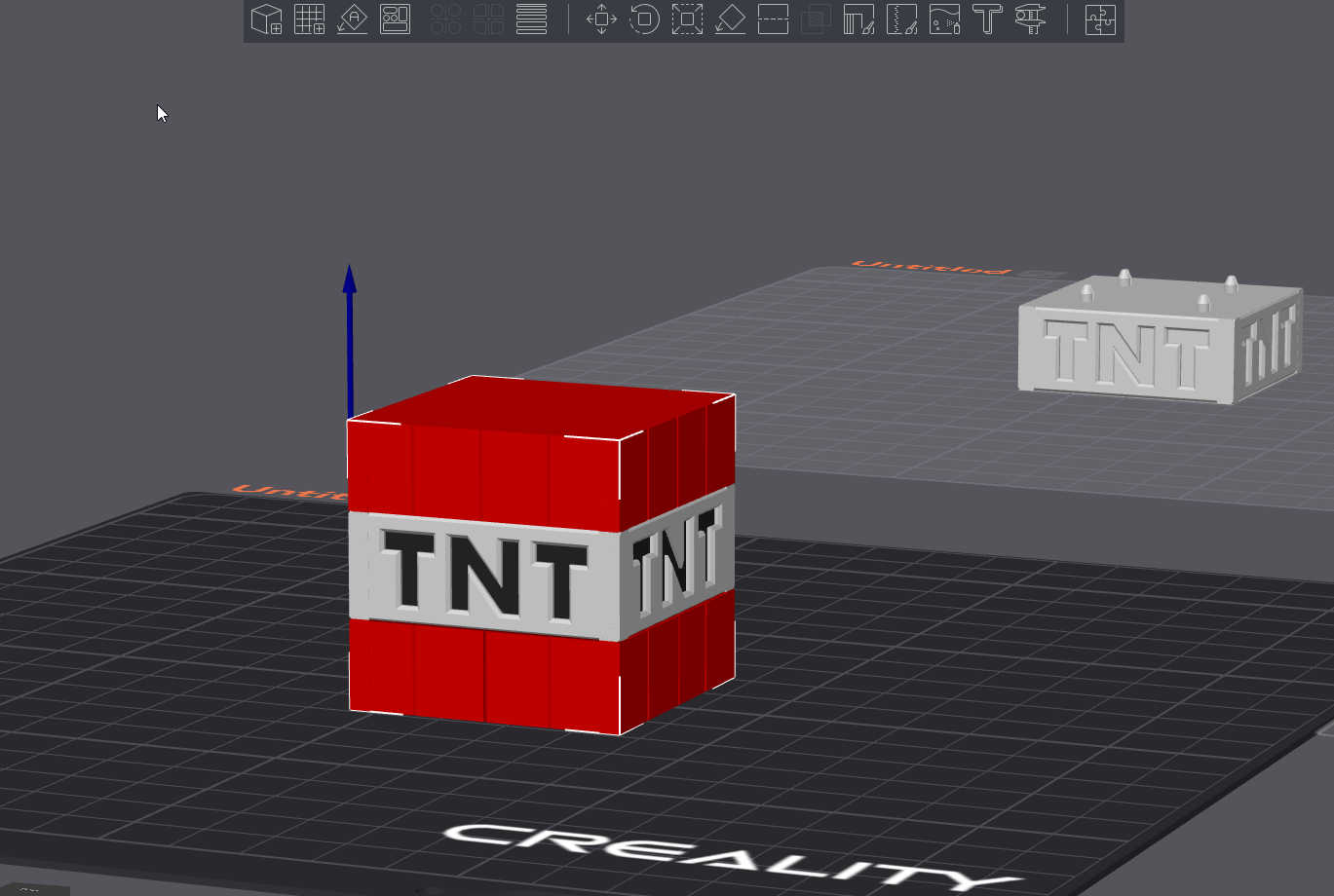Click the Split to objects icon
1334x896 pixels.
coord(445,19)
